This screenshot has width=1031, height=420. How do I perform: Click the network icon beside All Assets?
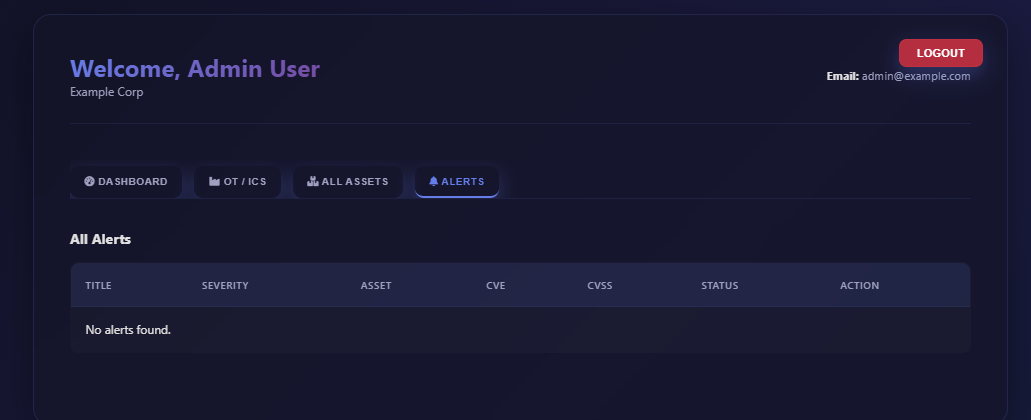(313, 182)
